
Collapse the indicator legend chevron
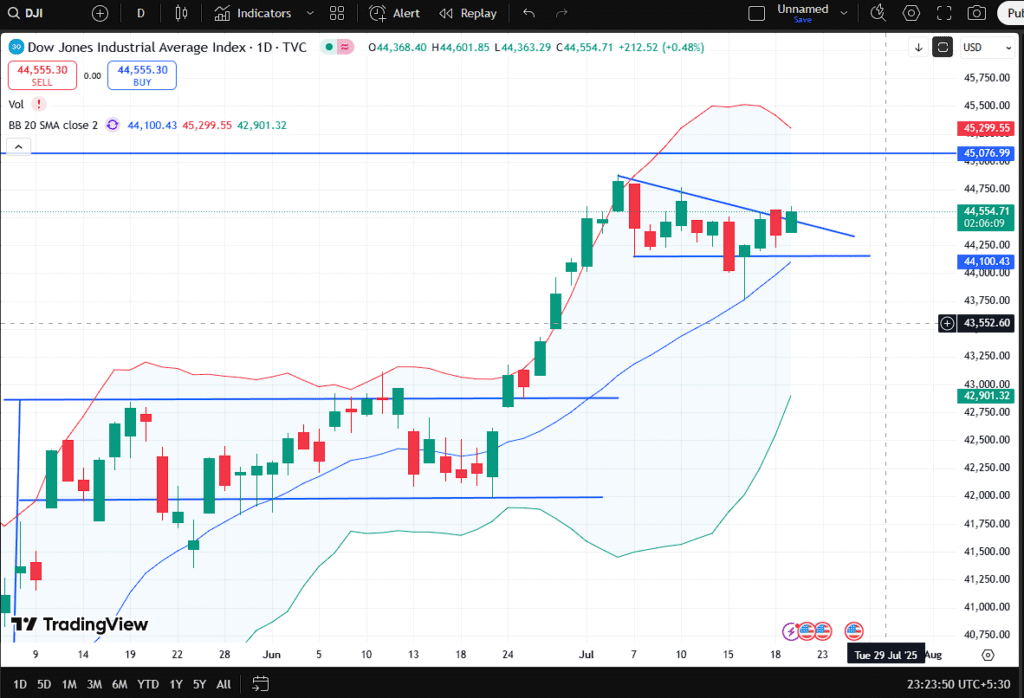click(18, 147)
